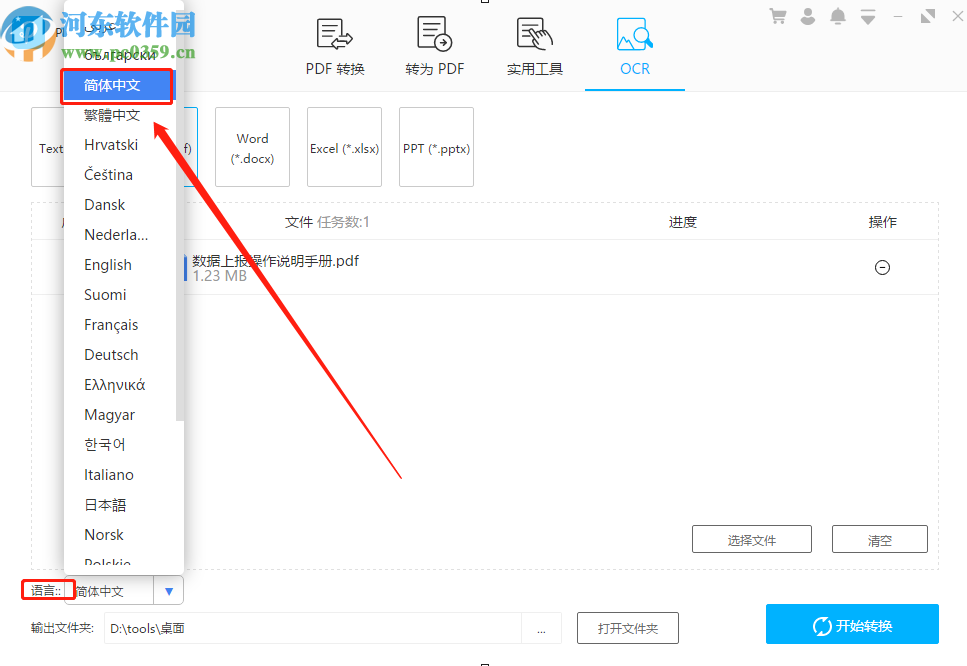The width and height of the screenshot is (967, 666).
Task: Collapse the 语言 dropdown arrow
Action: (x=169, y=591)
